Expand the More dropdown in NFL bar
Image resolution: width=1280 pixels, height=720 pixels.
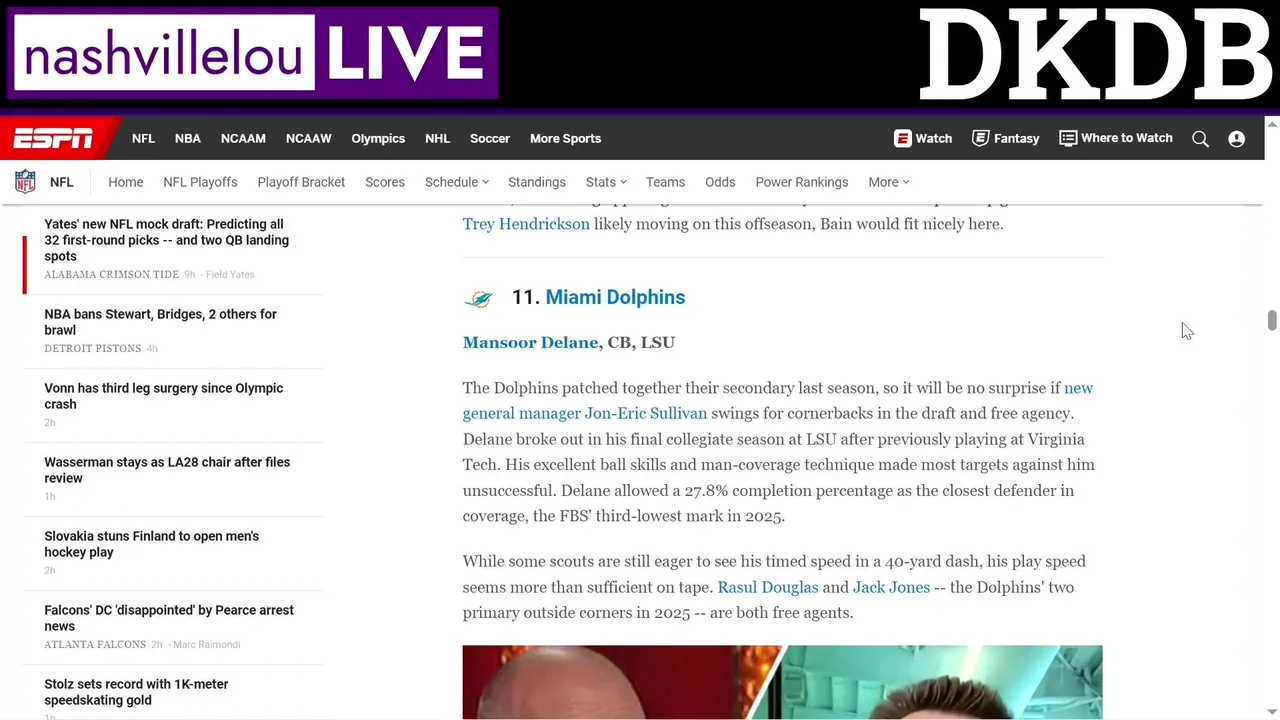coord(889,182)
